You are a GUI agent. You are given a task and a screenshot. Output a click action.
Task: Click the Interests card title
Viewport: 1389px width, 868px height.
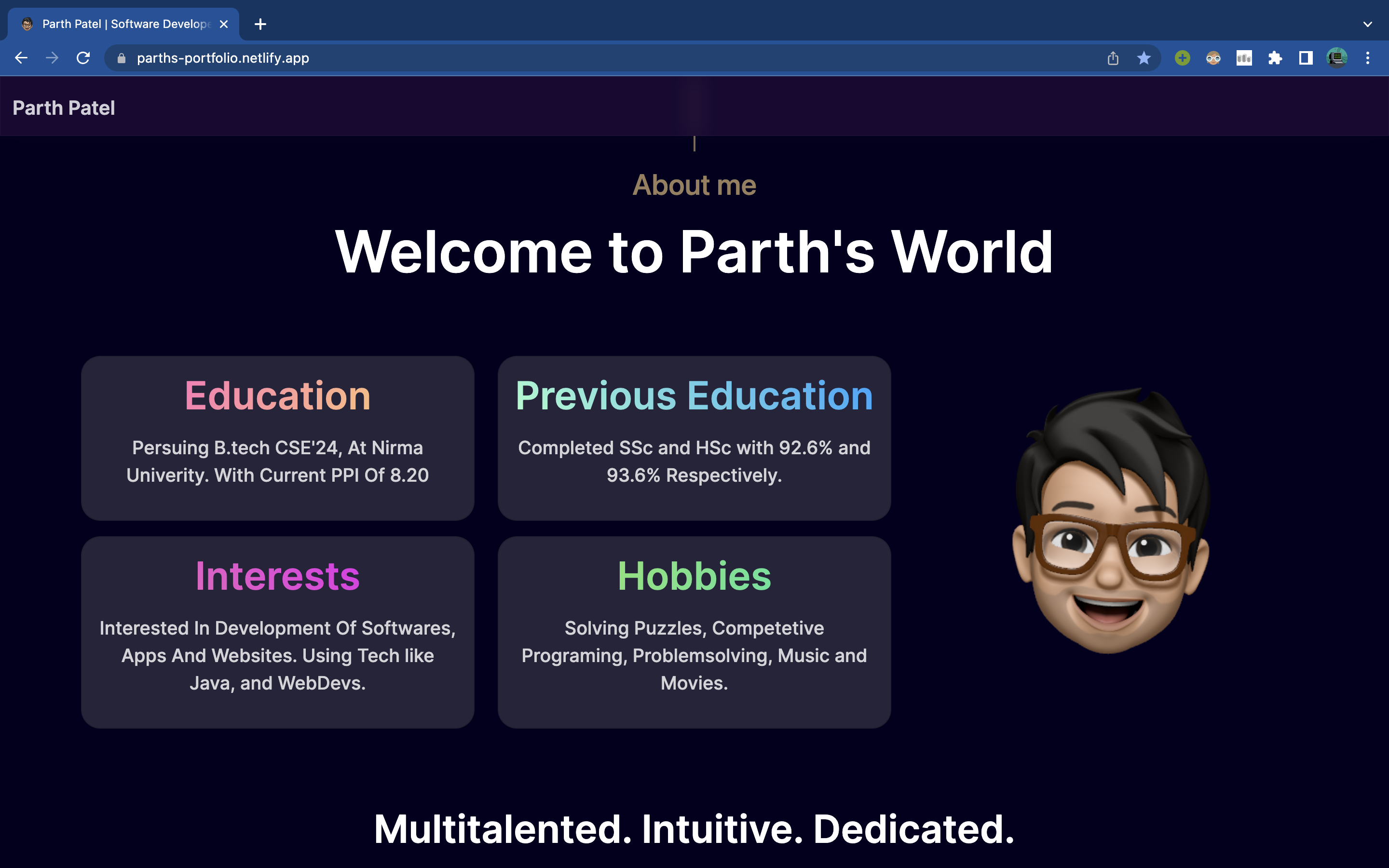[x=278, y=576]
